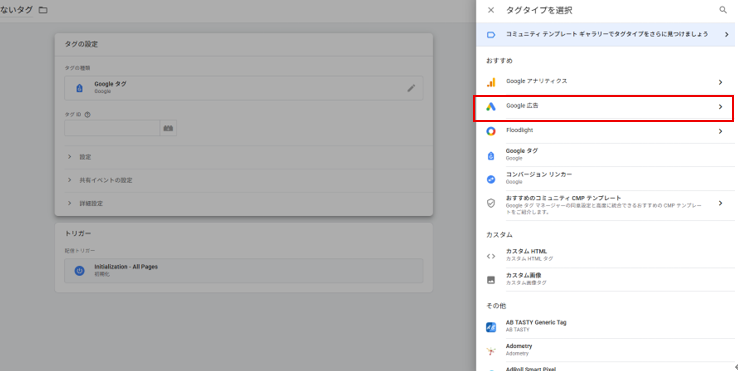738x371 pixels.
Task: Click the folder icon beside tag name
Action: pyautogui.click(x=43, y=10)
